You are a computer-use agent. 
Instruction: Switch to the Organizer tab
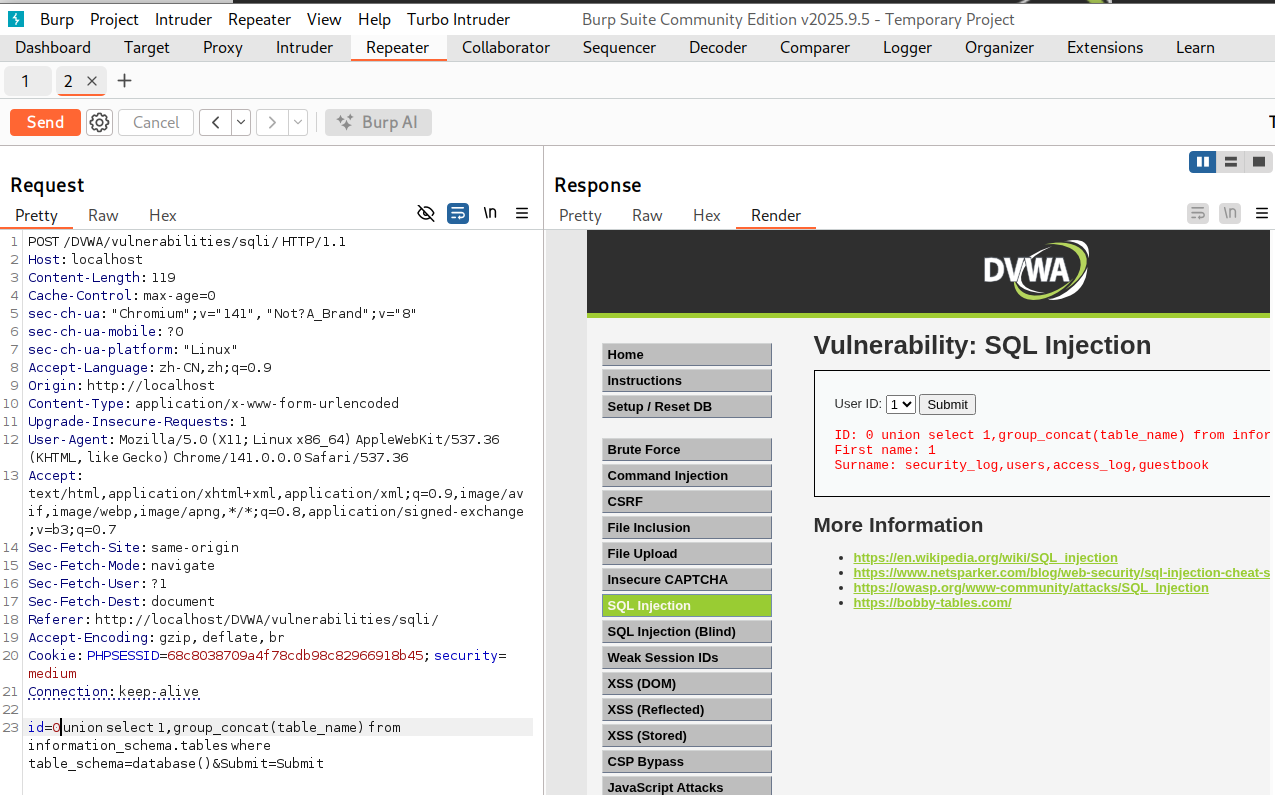(1000, 47)
